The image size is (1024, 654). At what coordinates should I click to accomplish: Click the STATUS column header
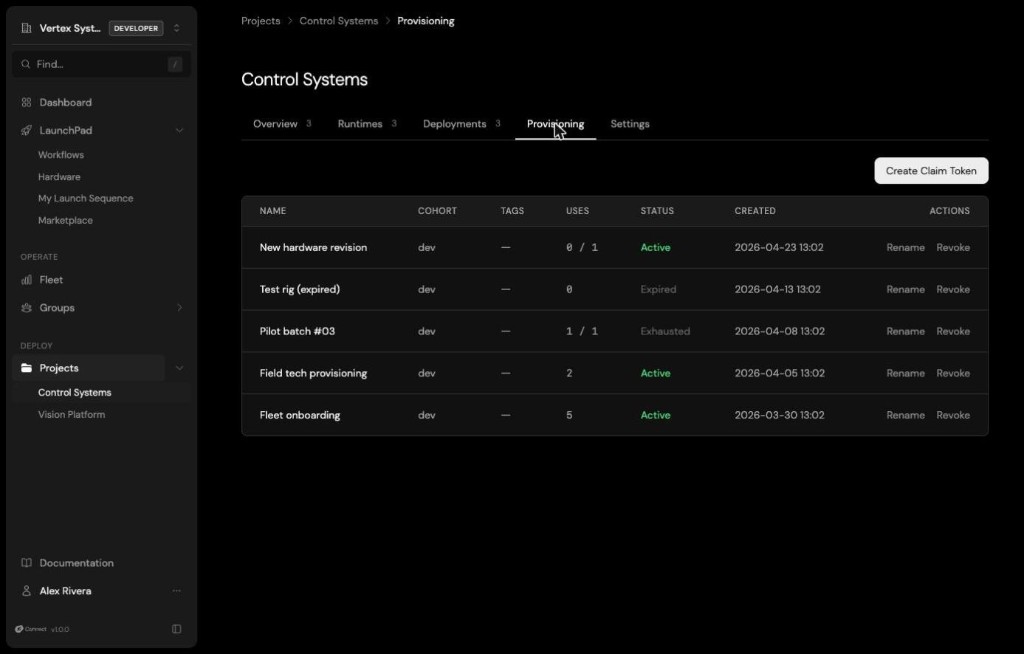coord(657,211)
